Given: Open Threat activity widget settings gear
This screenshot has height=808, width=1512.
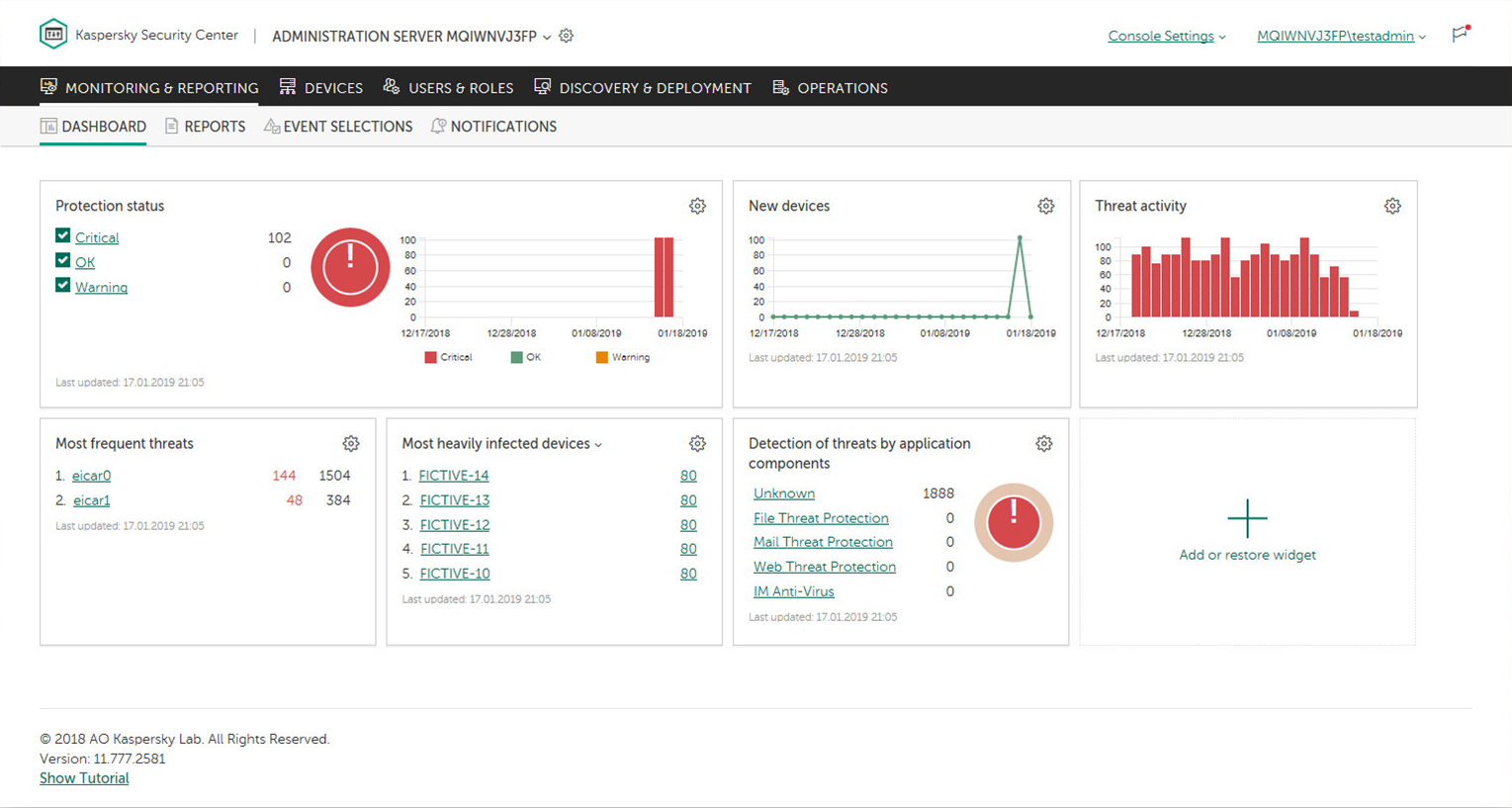Looking at the screenshot, I should coord(1392,206).
